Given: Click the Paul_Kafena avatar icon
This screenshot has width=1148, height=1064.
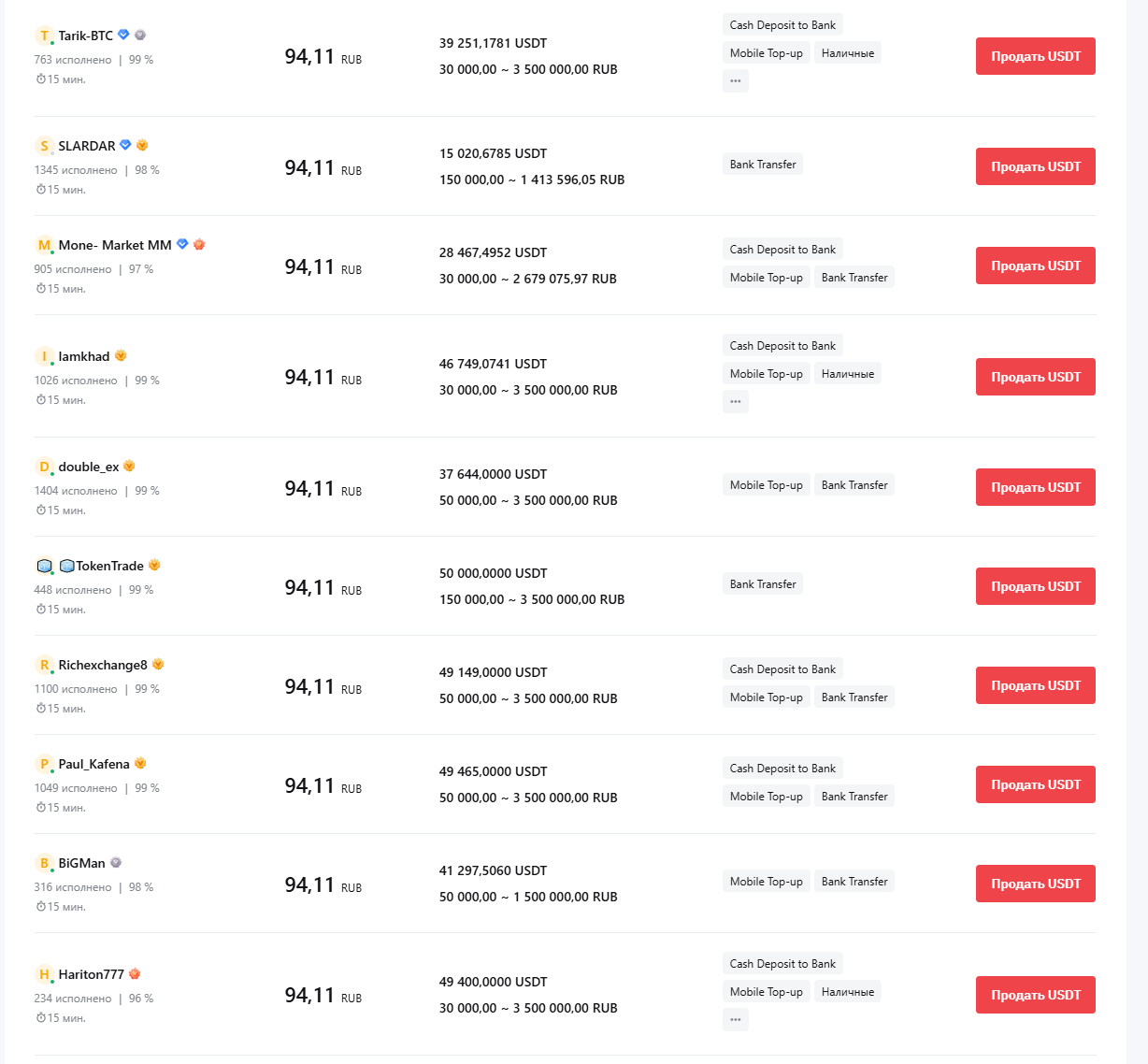Looking at the screenshot, I should click(x=44, y=764).
